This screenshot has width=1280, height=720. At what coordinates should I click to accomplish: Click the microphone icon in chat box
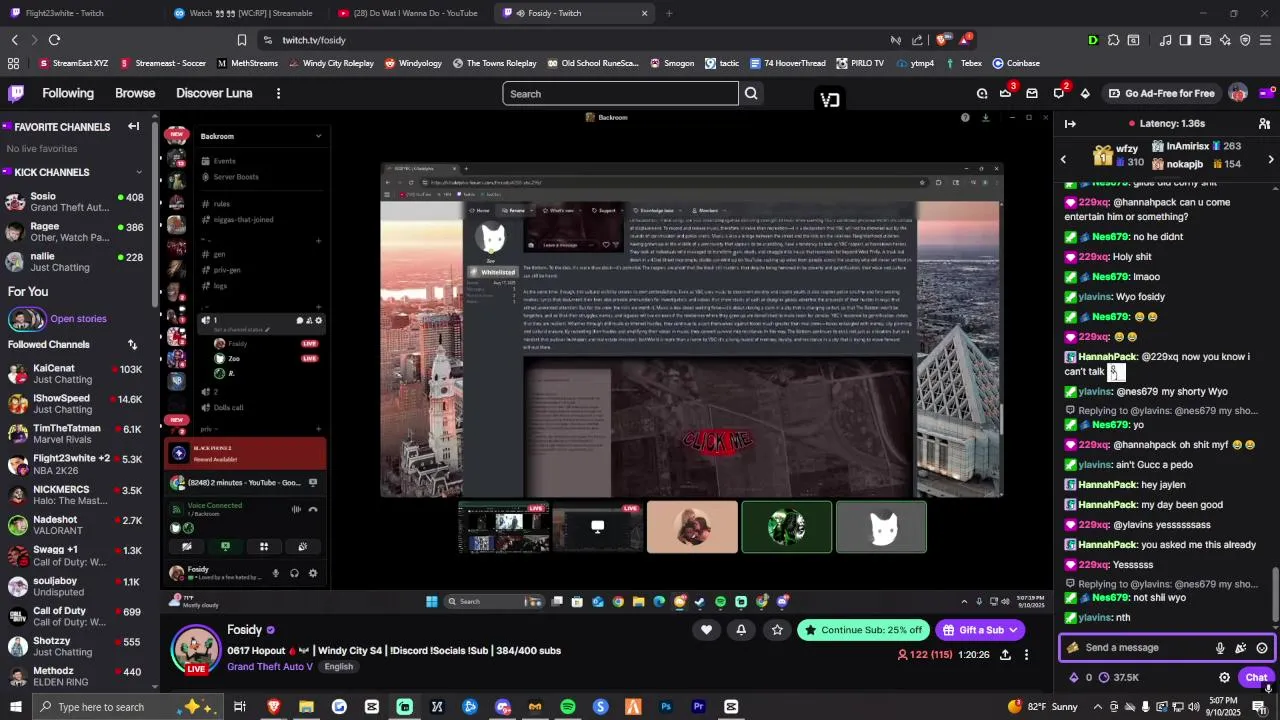click(x=1220, y=648)
